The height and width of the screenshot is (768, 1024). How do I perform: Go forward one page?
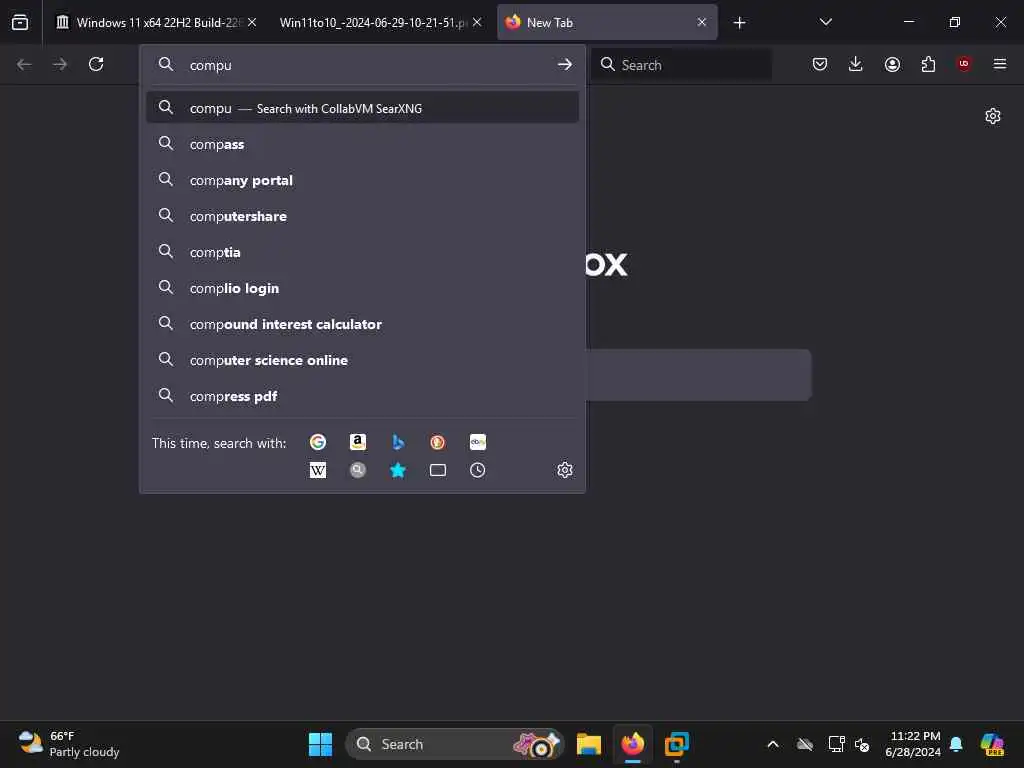click(x=60, y=64)
